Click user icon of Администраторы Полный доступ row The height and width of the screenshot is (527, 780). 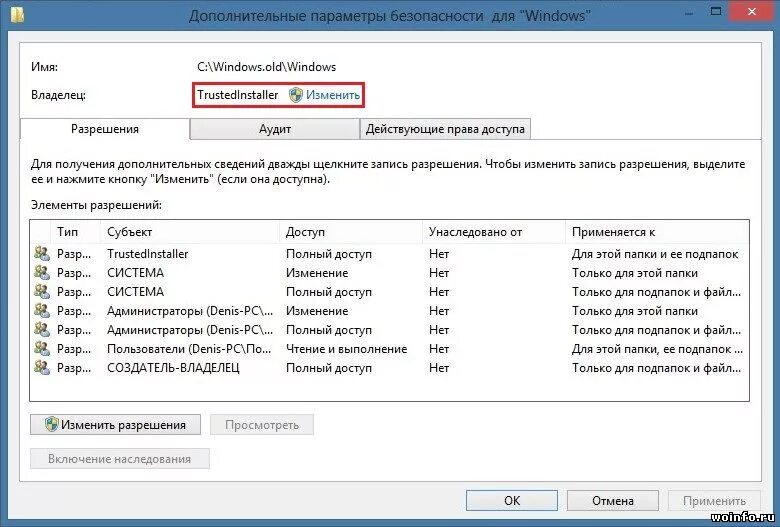[x=42, y=329]
